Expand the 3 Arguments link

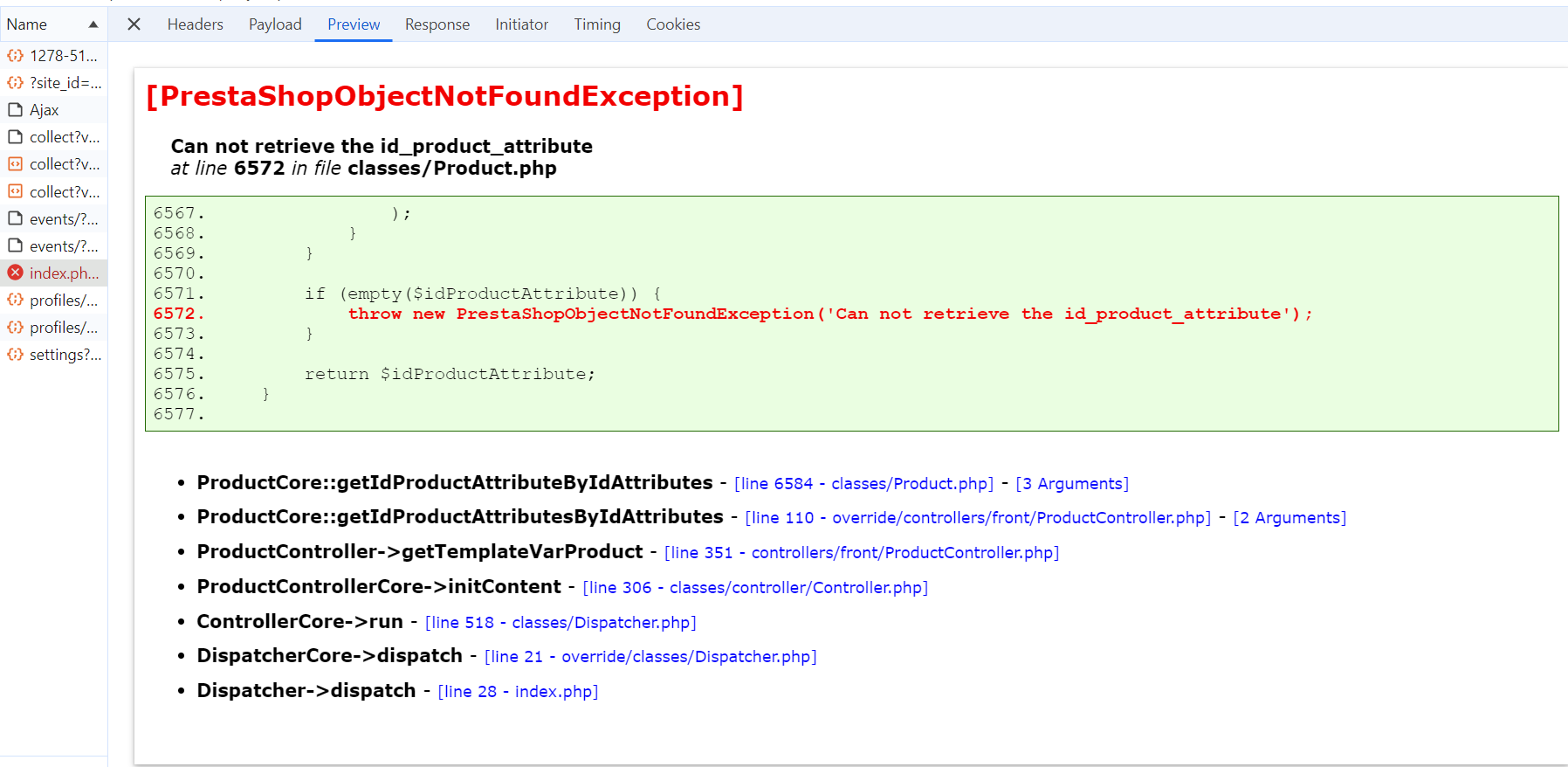click(x=1072, y=484)
